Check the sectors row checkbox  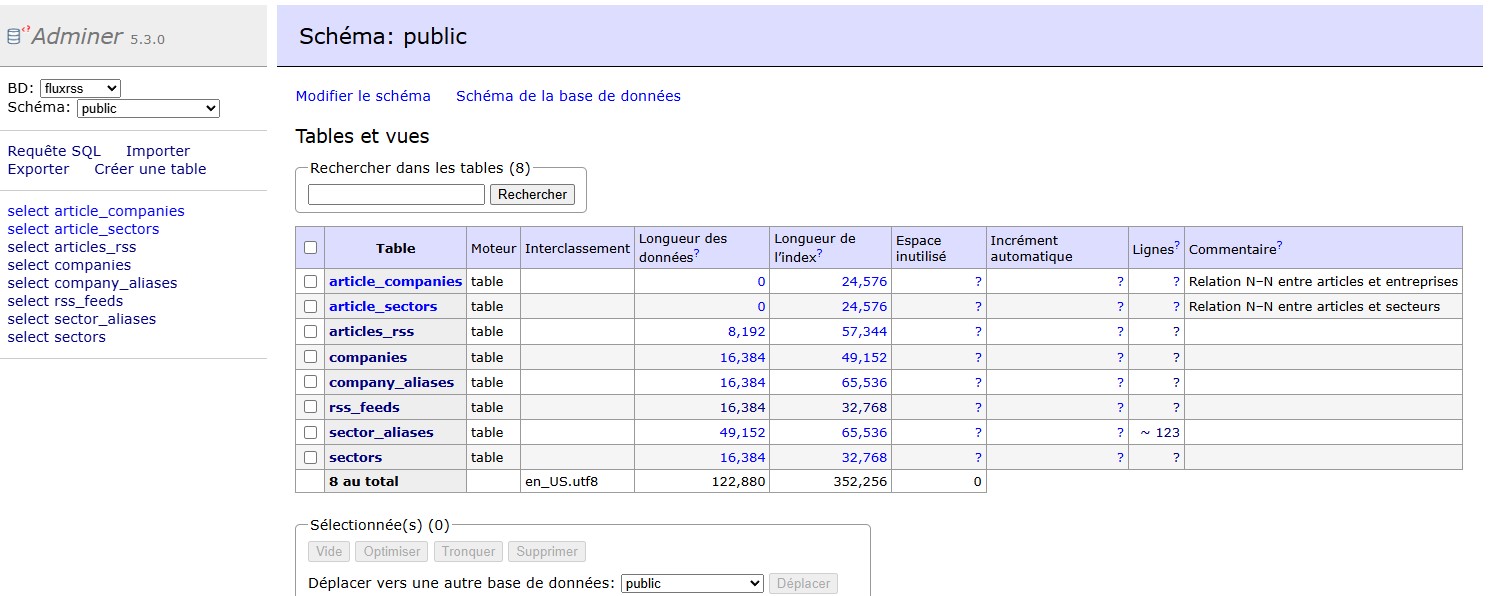(310, 457)
